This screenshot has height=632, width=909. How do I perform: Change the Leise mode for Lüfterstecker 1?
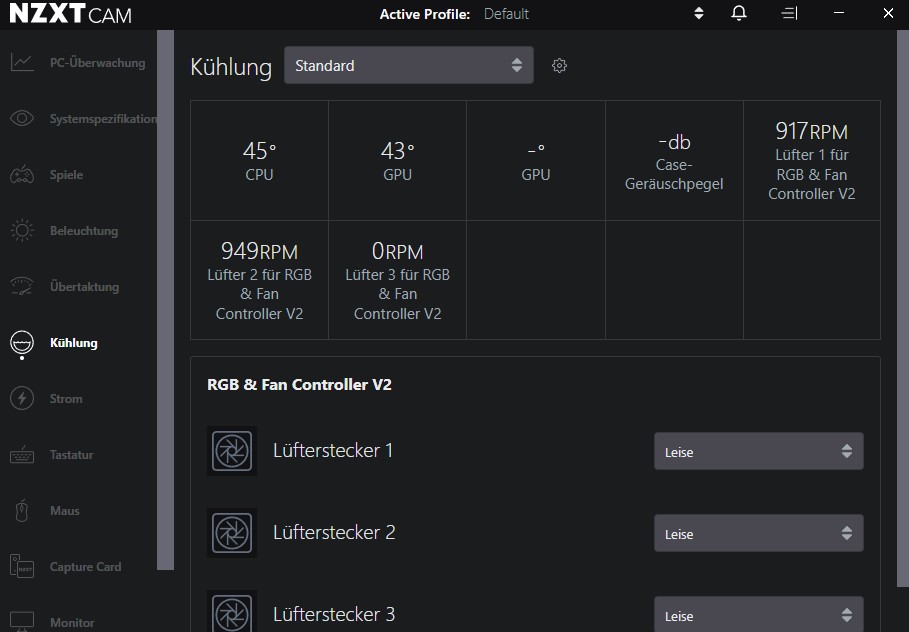(758, 451)
